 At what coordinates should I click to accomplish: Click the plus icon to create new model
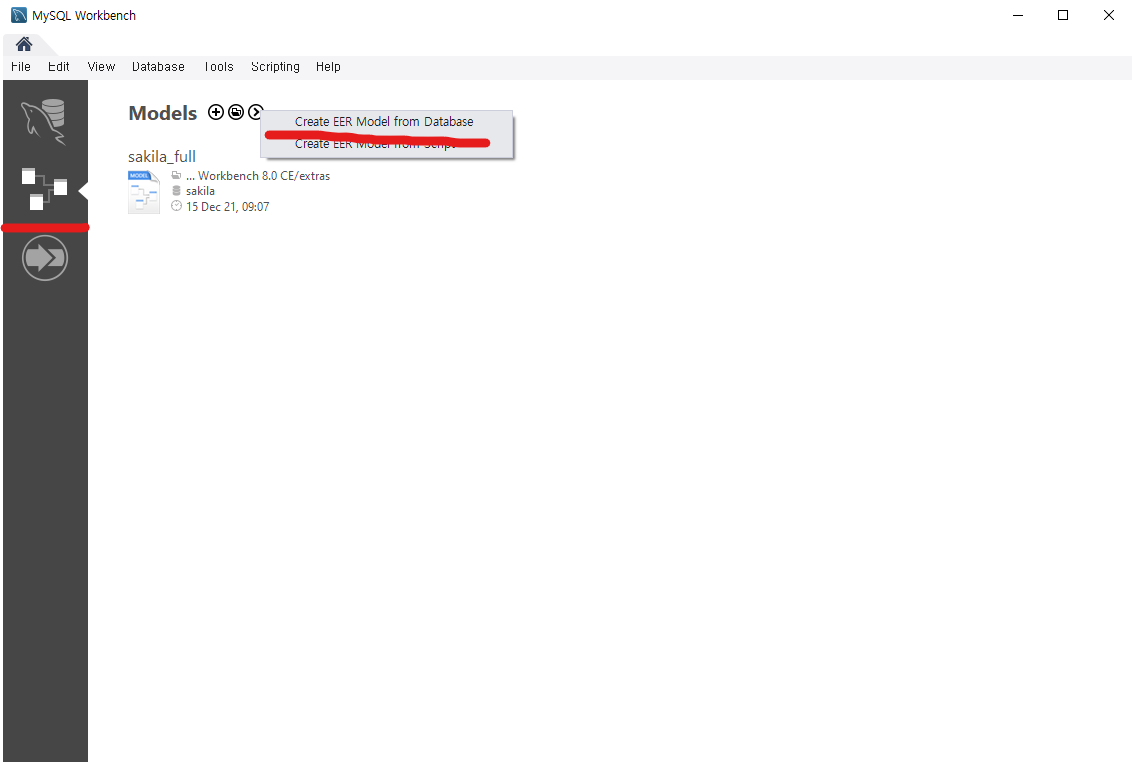tap(215, 112)
